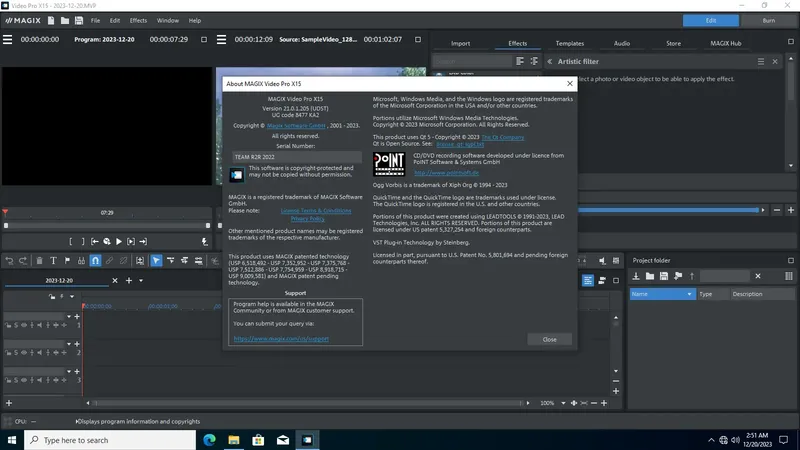
Task: Click the undo arrow in the timeline toolbar
Action: 9,261
